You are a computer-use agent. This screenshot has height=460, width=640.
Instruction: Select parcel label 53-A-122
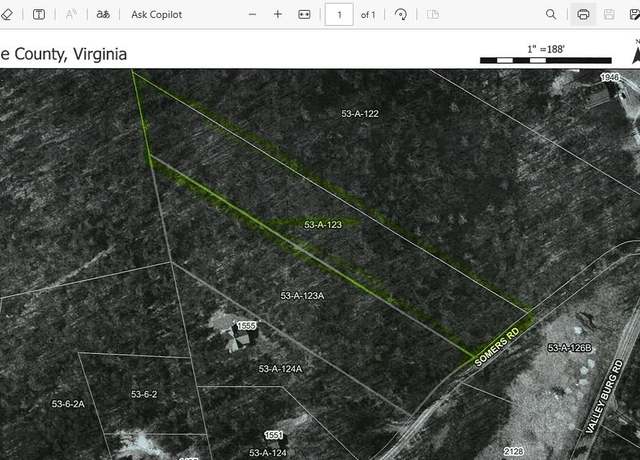360,113
